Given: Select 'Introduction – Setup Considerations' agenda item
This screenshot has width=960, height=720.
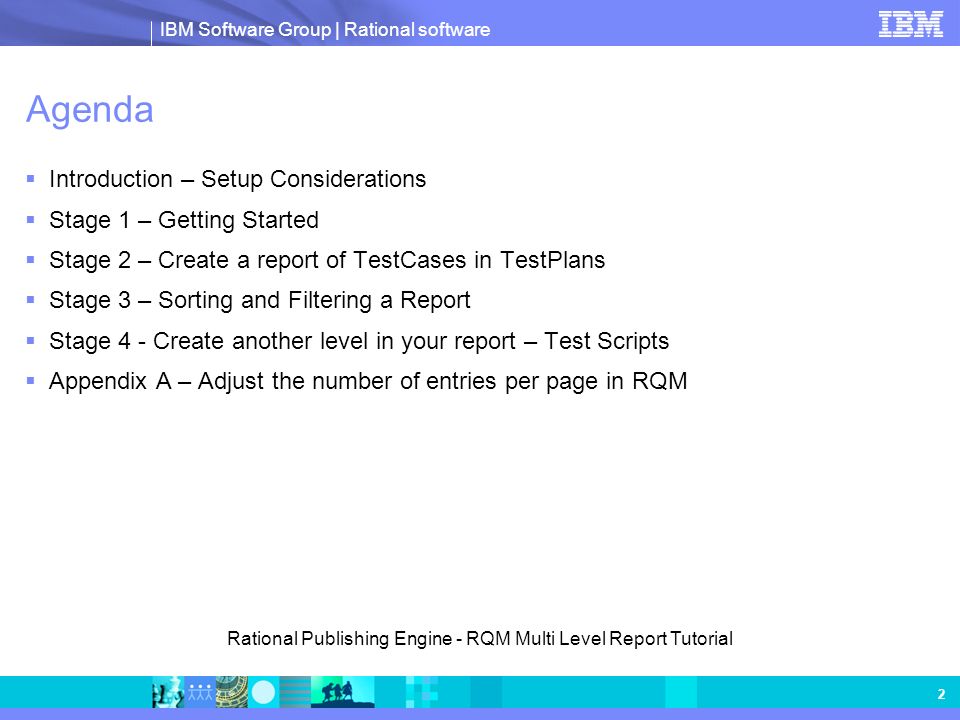Looking at the screenshot, I should (x=238, y=179).
